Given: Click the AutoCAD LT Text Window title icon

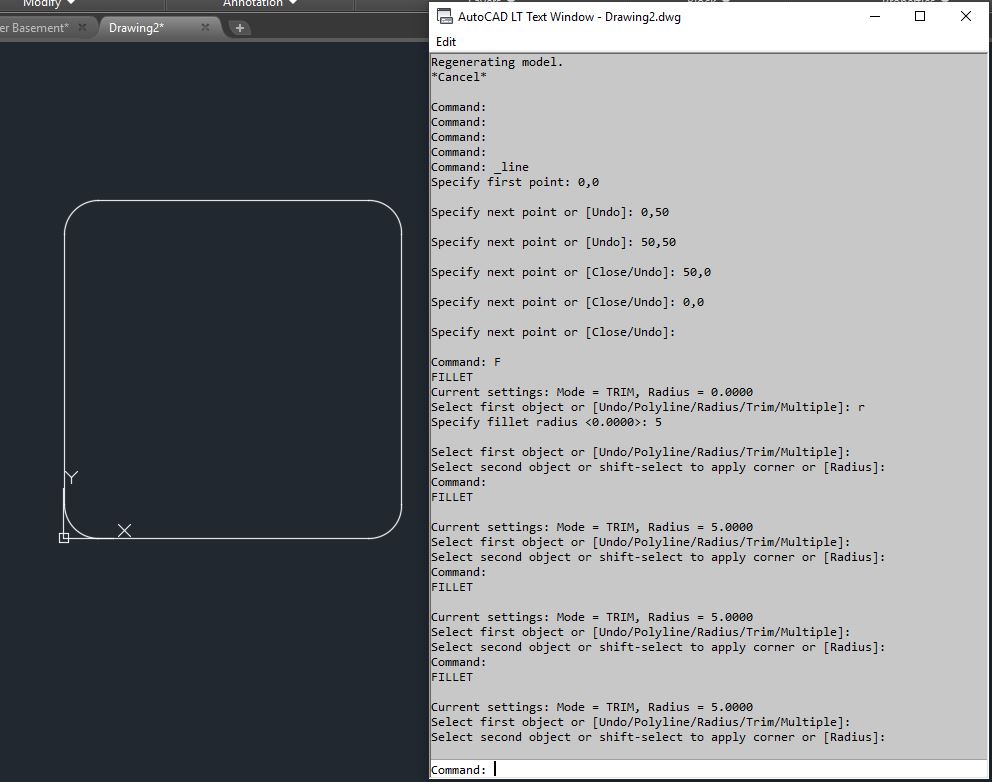Looking at the screenshot, I should click(445, 16).
